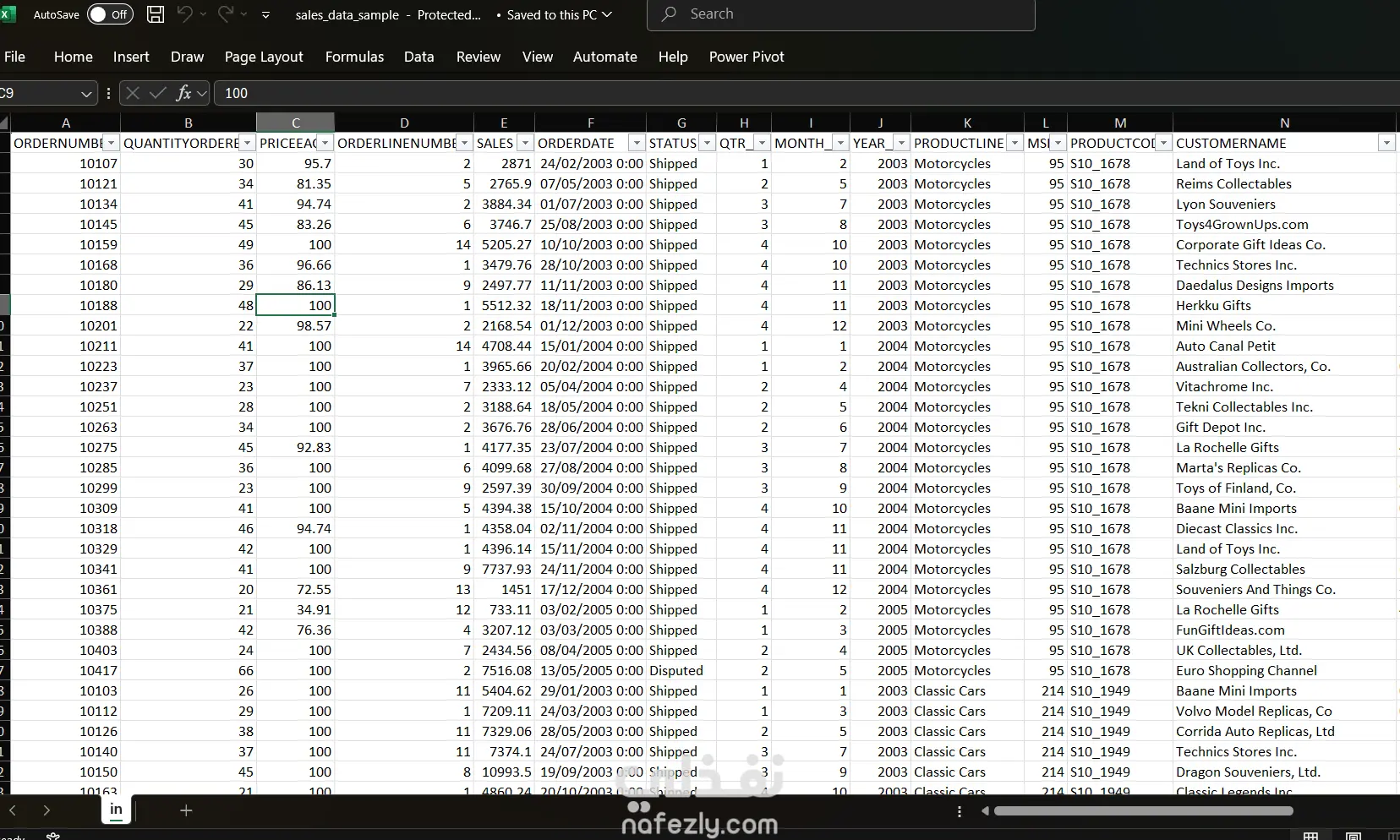The image size is (1400, 840).
Task: Open the ORDERLINENUMBER filter dropdown
Action: (x=464, y=144)
